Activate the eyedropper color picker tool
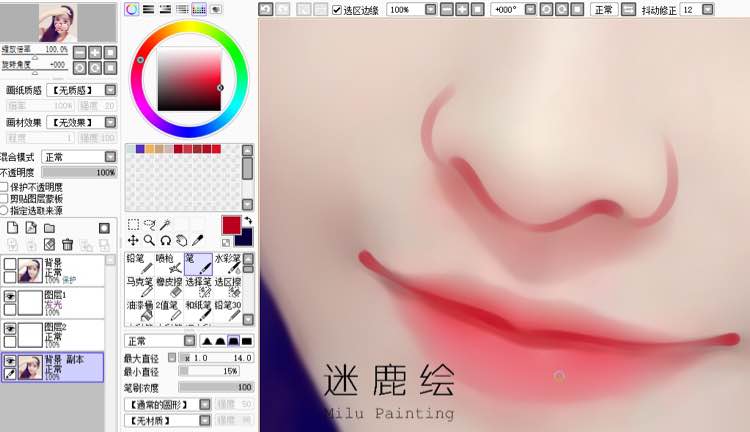Screen dimensions: 750x432 [x=198, y=240]
